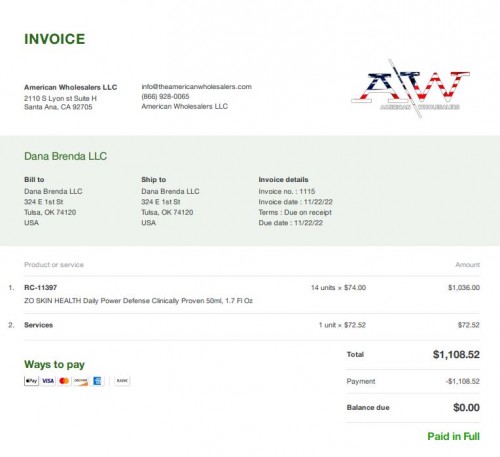The width and height of the screenshot is (500, 457).
Task: Click the 14 units × $74.00 quantity
Action: 338,288
